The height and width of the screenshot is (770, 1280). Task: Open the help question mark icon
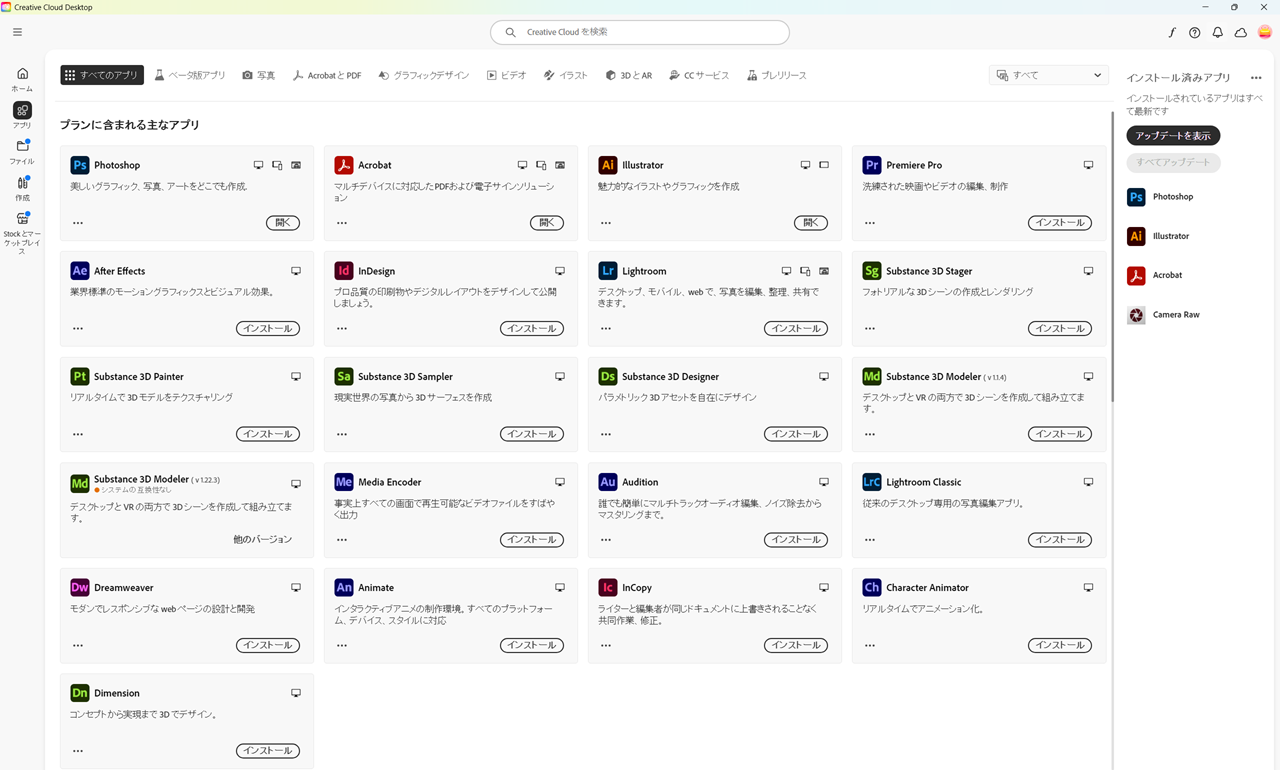point(1194,32)
